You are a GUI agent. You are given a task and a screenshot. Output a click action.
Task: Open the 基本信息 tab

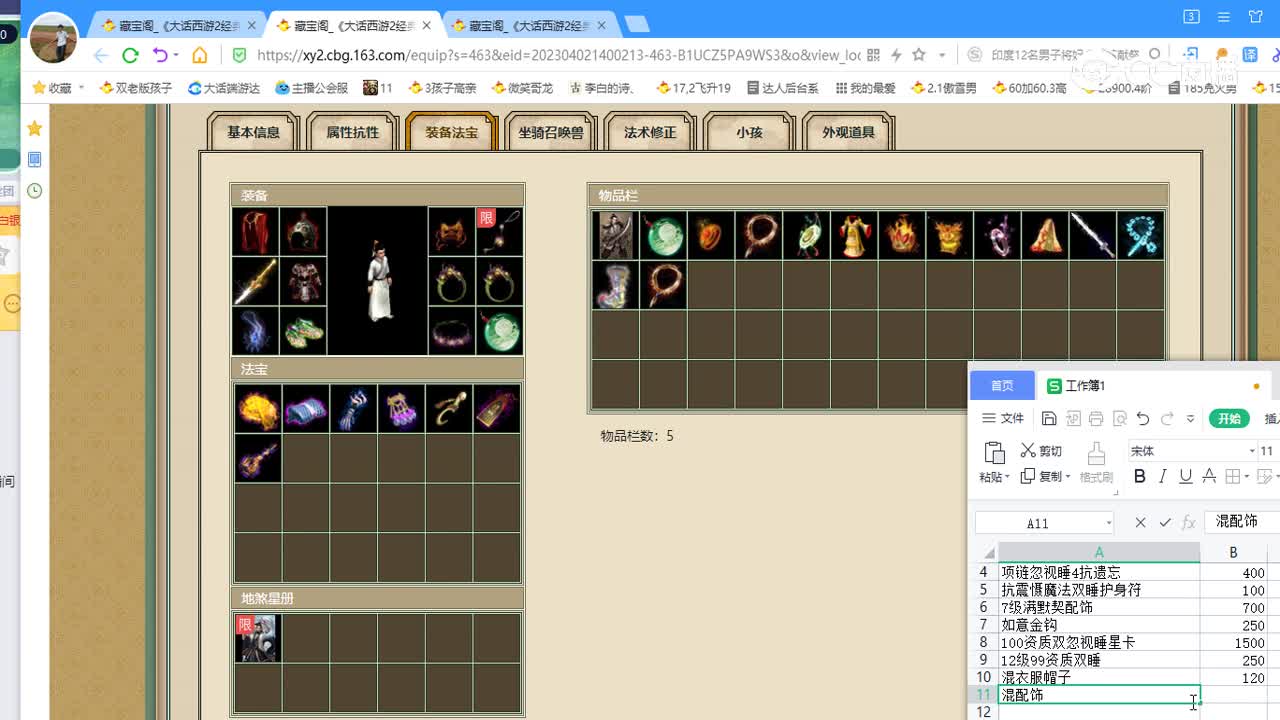(253, 132)
